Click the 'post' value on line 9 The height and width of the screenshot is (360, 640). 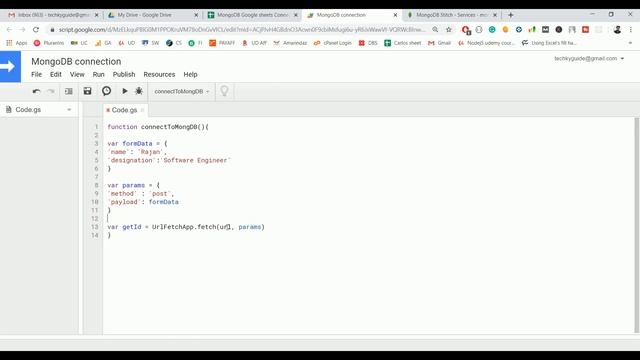(x=160, y=194)
